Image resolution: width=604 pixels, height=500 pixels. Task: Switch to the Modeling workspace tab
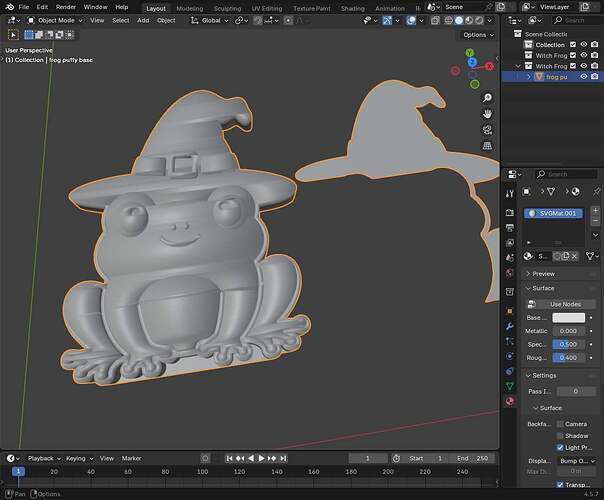point(190,8)
